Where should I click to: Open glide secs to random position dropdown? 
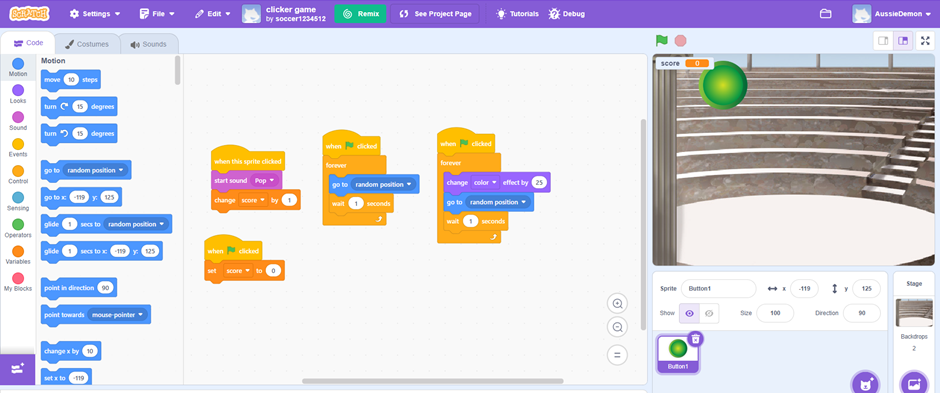136,224
